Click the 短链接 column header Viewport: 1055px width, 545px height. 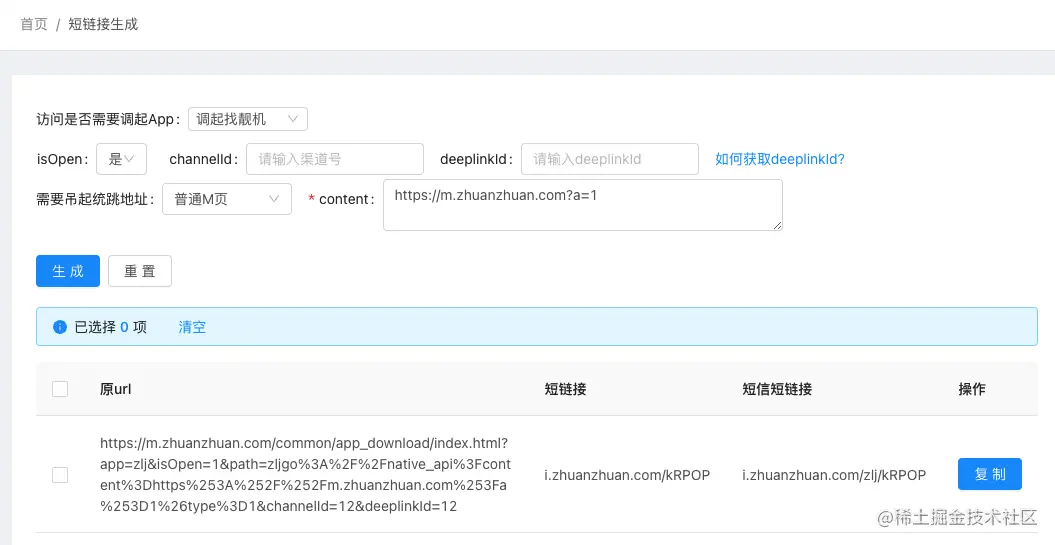(x=565, y=389)
